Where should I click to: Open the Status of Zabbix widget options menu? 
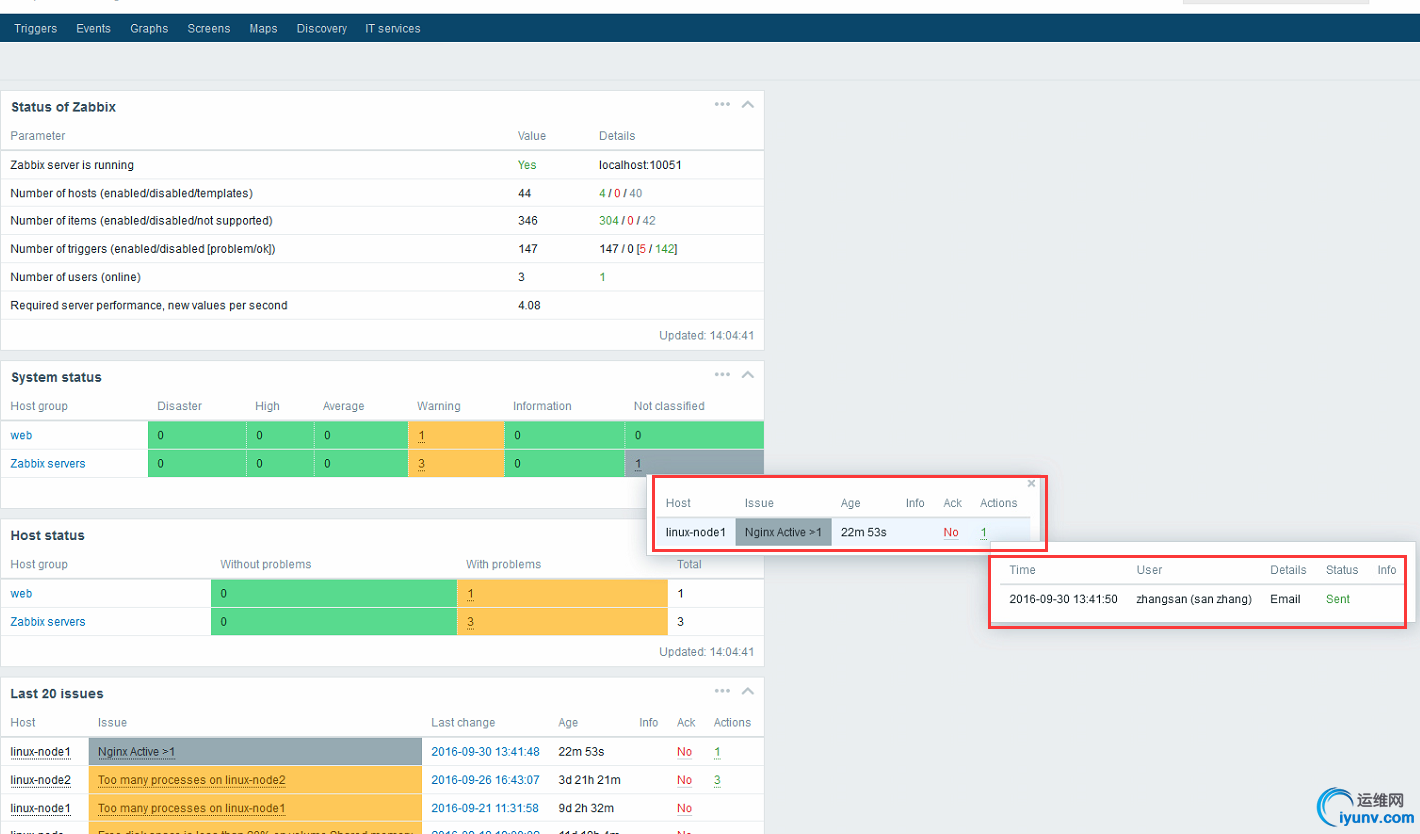point(722,104)
